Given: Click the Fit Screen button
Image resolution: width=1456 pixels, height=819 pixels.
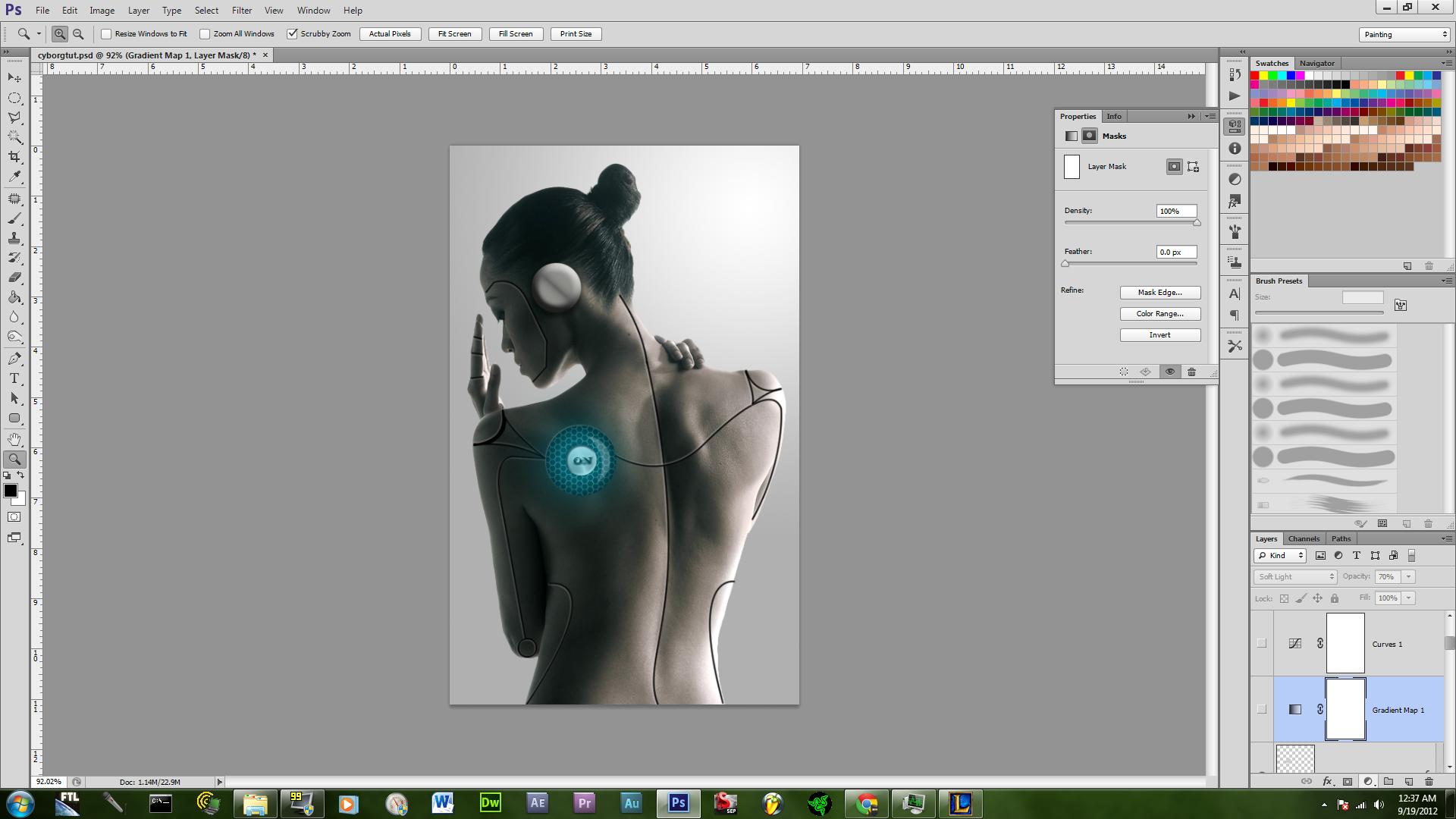Looking at the screenshot, I should tap(455, 34).
